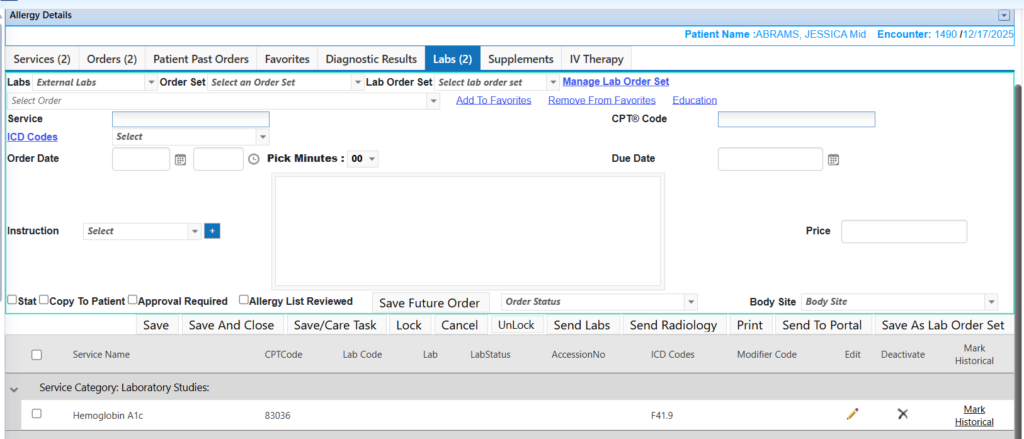1024x439 pixels.
Task: Open the Due Date calendar picker
Action: [x=833, y=159]
